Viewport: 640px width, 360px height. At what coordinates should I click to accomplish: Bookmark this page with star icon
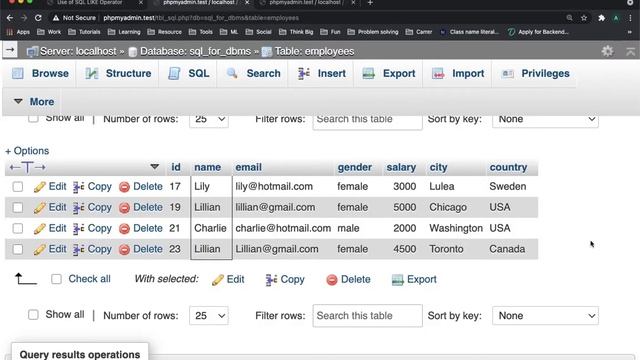584,18
